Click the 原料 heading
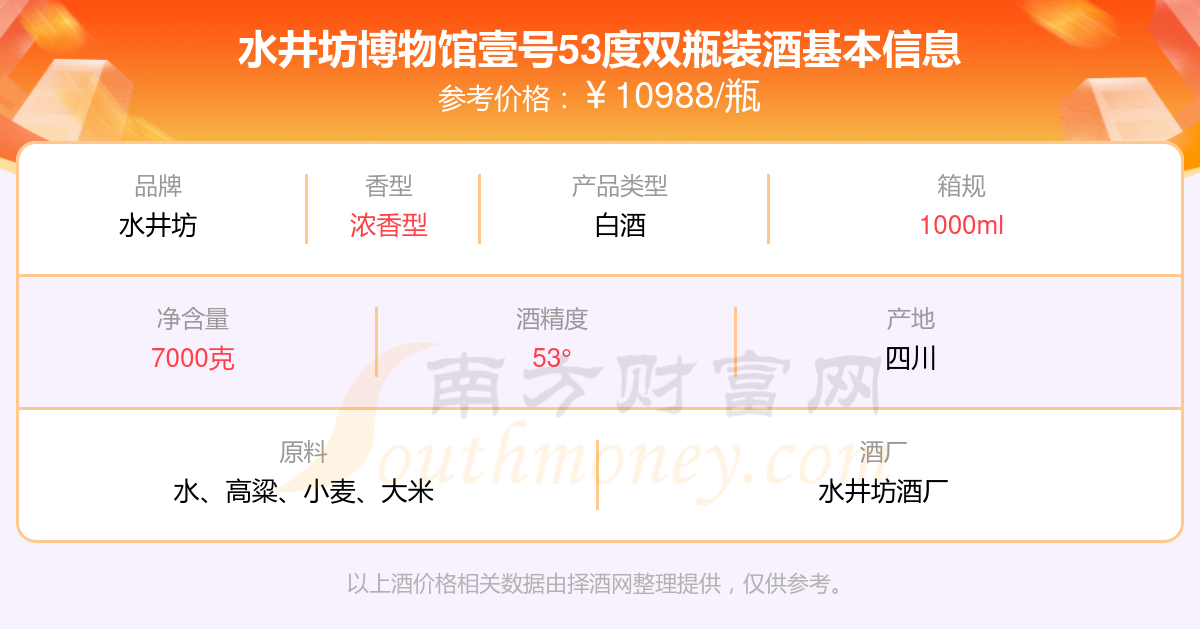 coord(304,452)
